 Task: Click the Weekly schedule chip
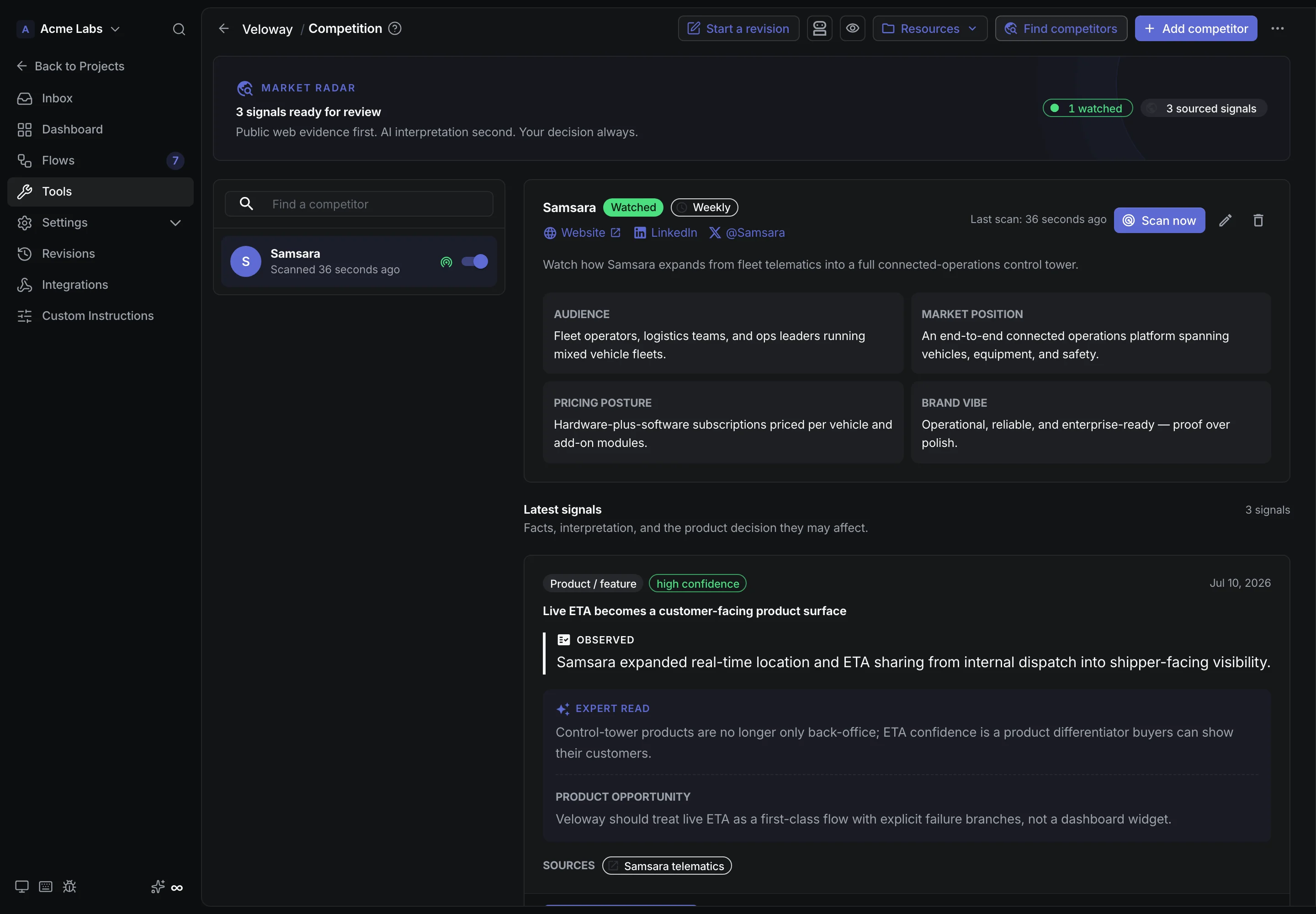pyautogui.click(x=705, y=207)
